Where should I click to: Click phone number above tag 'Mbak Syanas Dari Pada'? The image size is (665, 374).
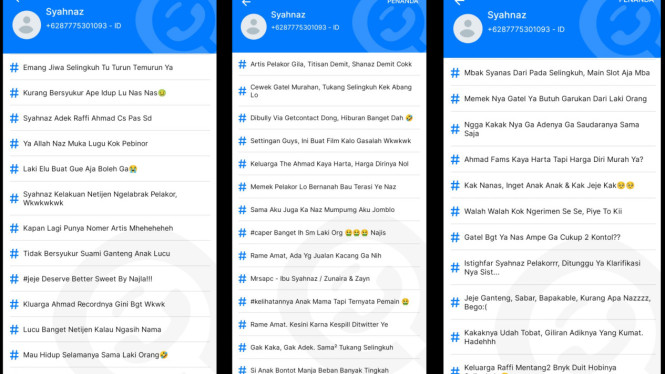pyautogui.click(x=526, y=30)
